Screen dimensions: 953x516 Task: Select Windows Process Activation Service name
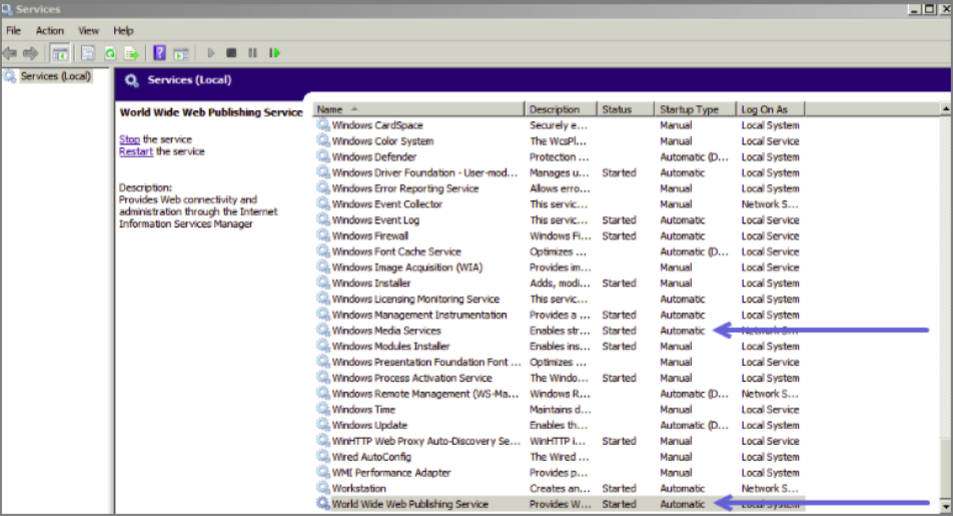[x=411, y=378]
